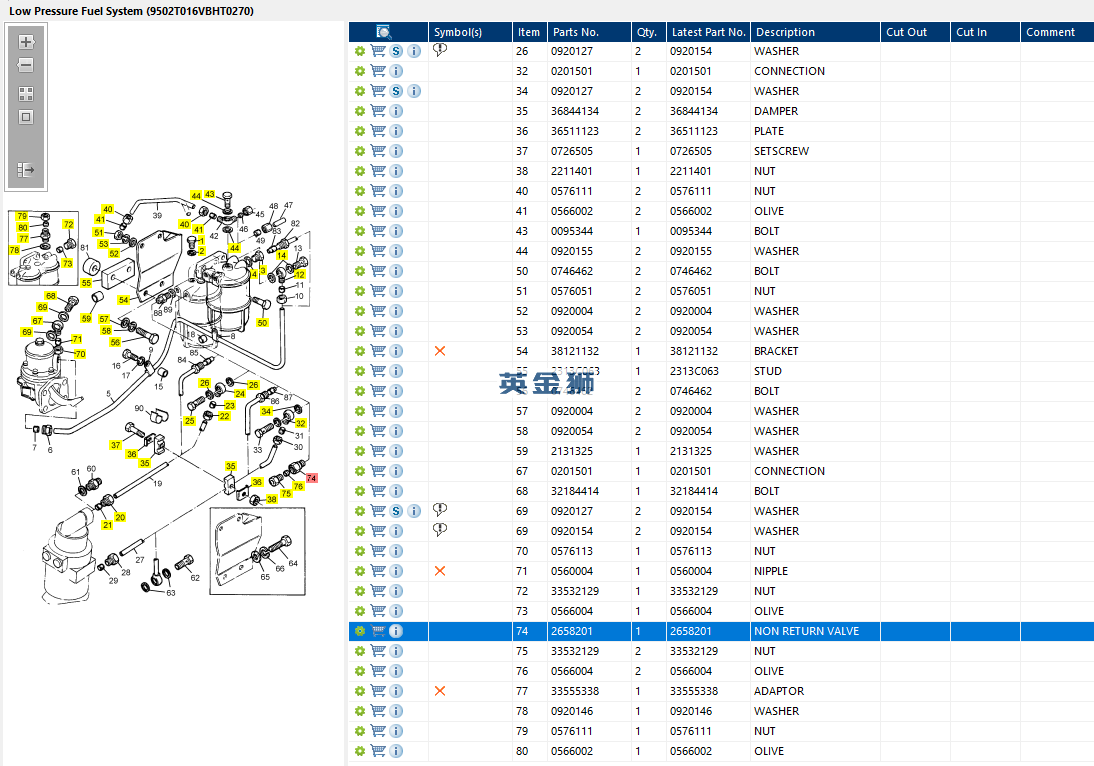Image resolution: width=1094 pixels, height=766 pixels.
Task: Click the single square fit-view icon
Action: click(26, 117)
